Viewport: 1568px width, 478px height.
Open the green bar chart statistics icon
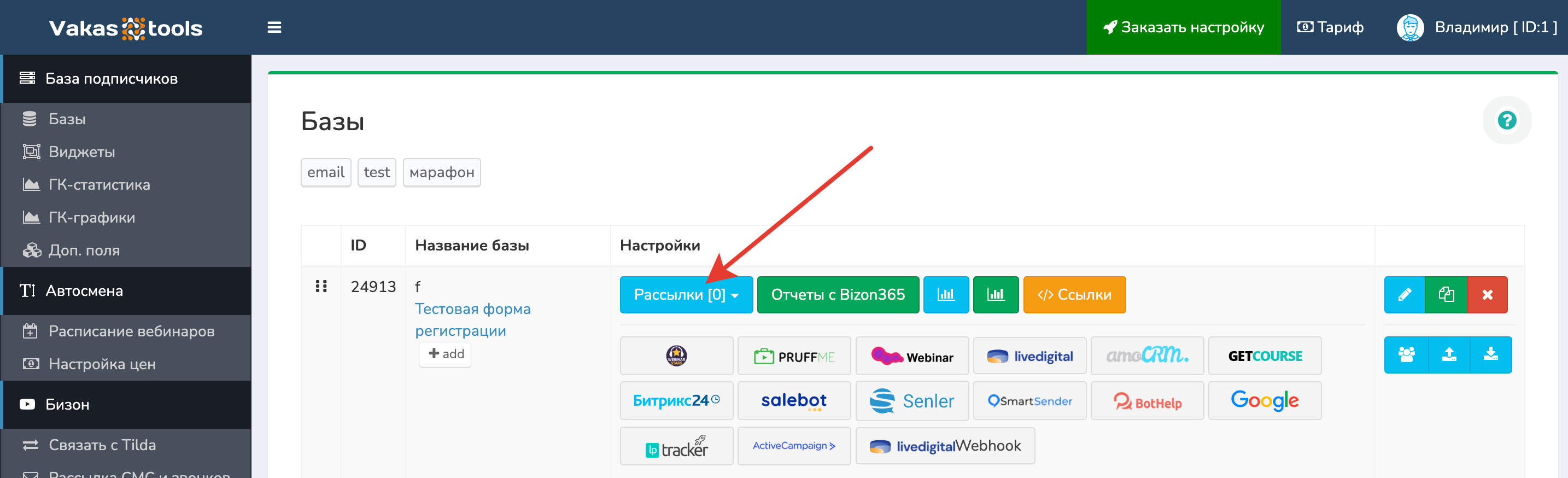995,295
